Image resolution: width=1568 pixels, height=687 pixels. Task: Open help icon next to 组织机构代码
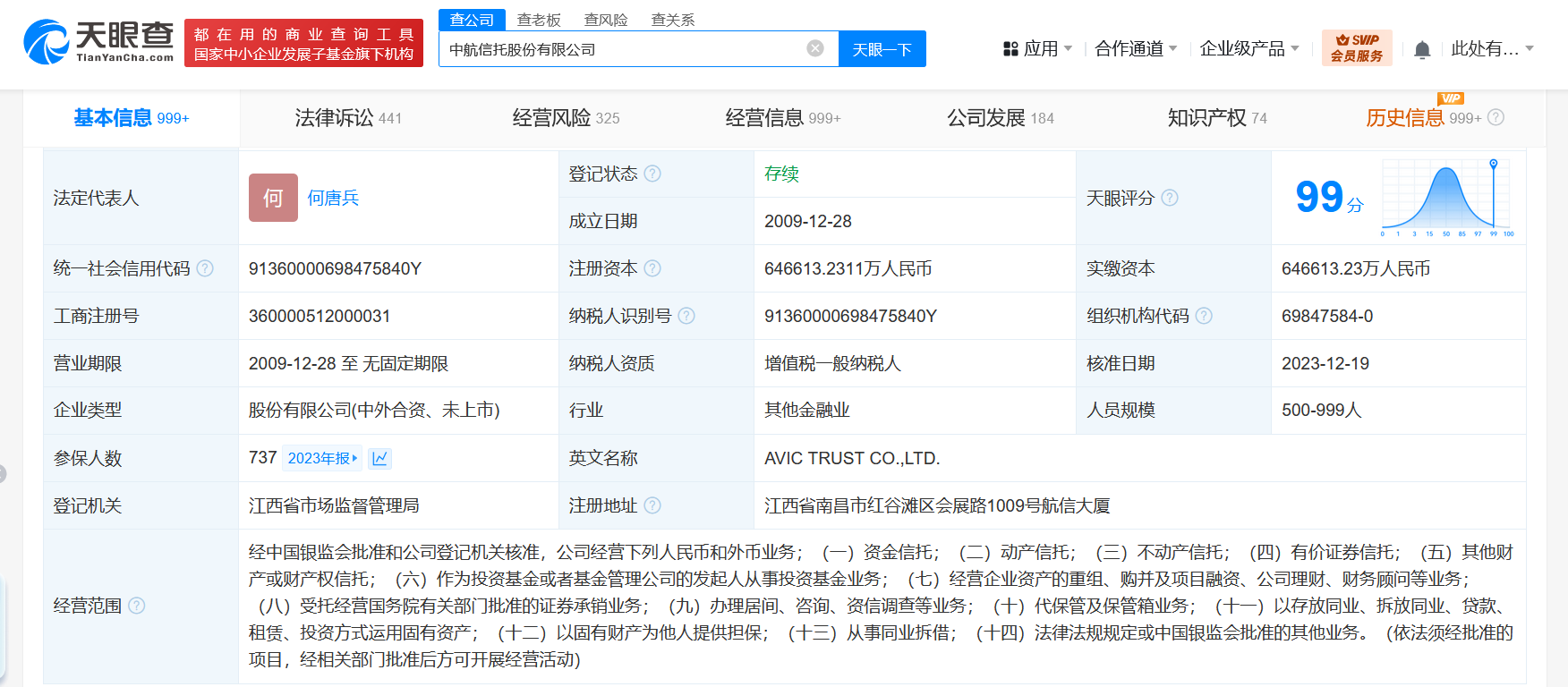(1204, 316)
